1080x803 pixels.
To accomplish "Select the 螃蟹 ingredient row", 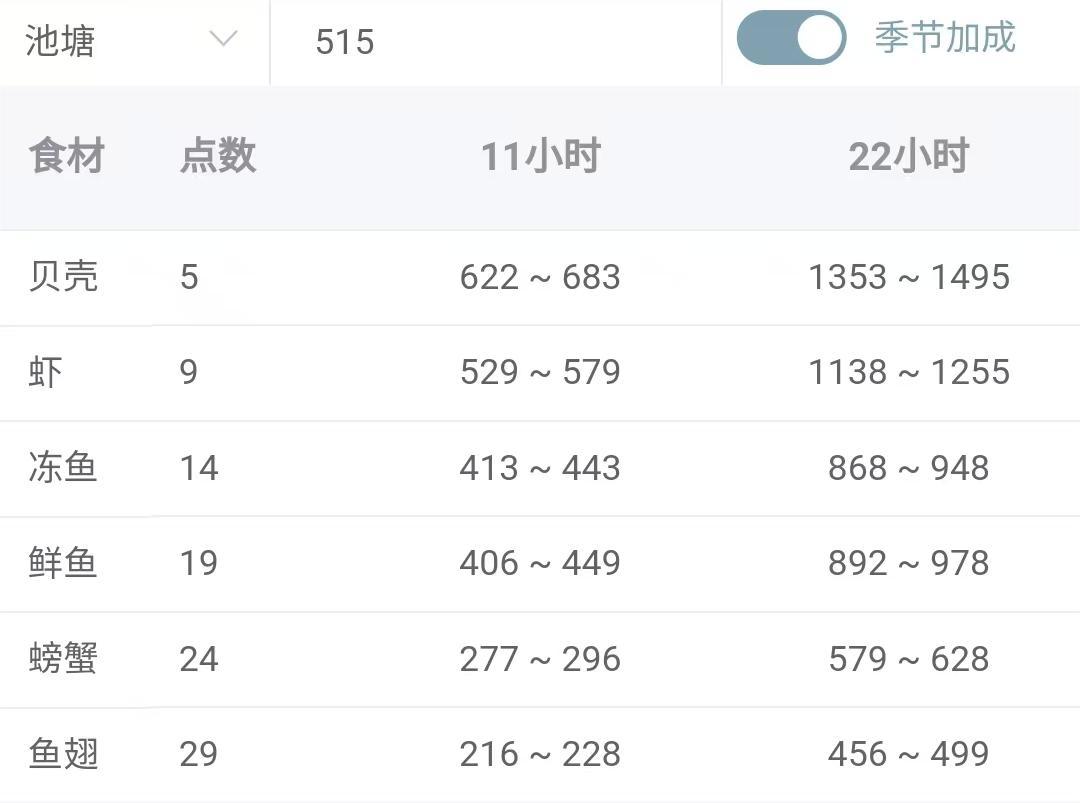I will pos(64,659).
